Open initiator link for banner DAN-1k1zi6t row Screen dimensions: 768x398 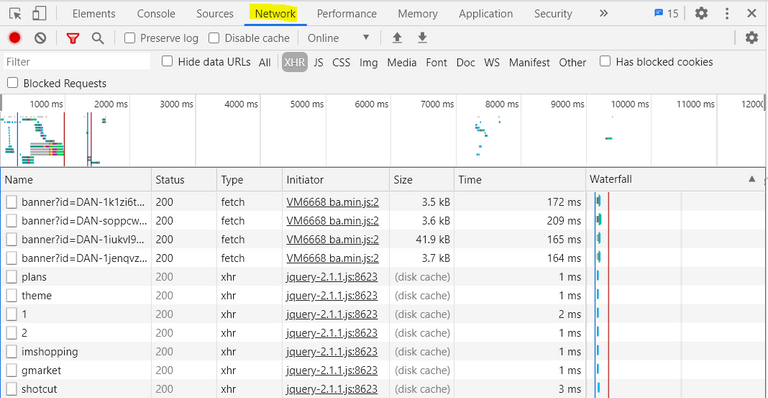[x=333, y=202]
